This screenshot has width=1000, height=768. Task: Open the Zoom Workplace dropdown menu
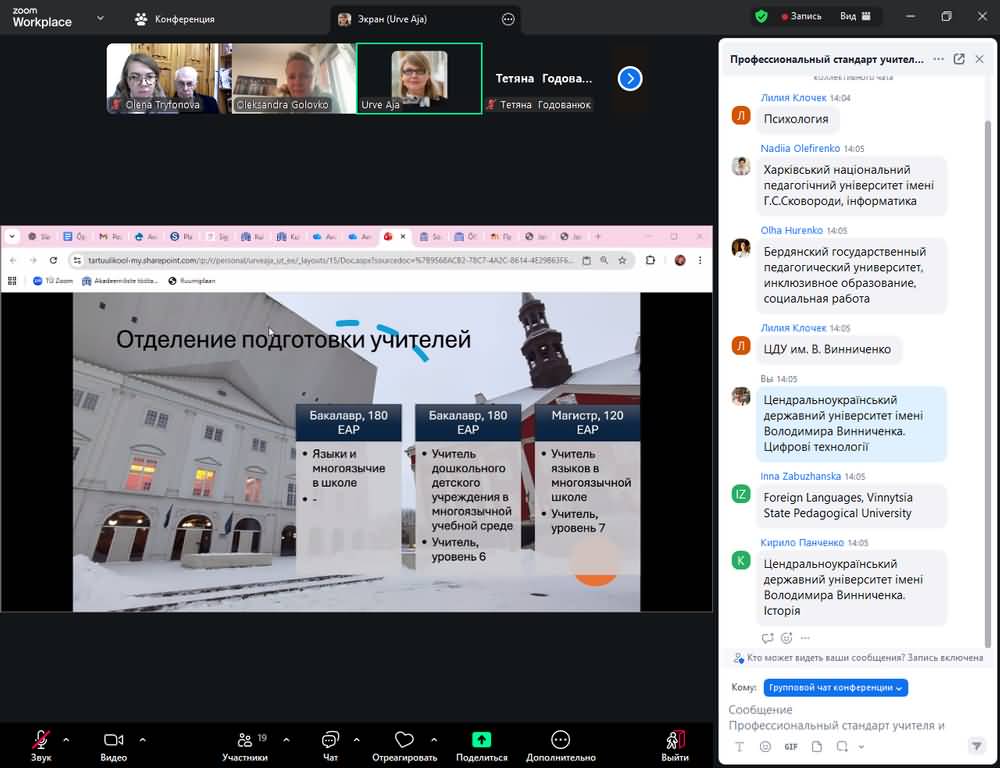(100, 18)
